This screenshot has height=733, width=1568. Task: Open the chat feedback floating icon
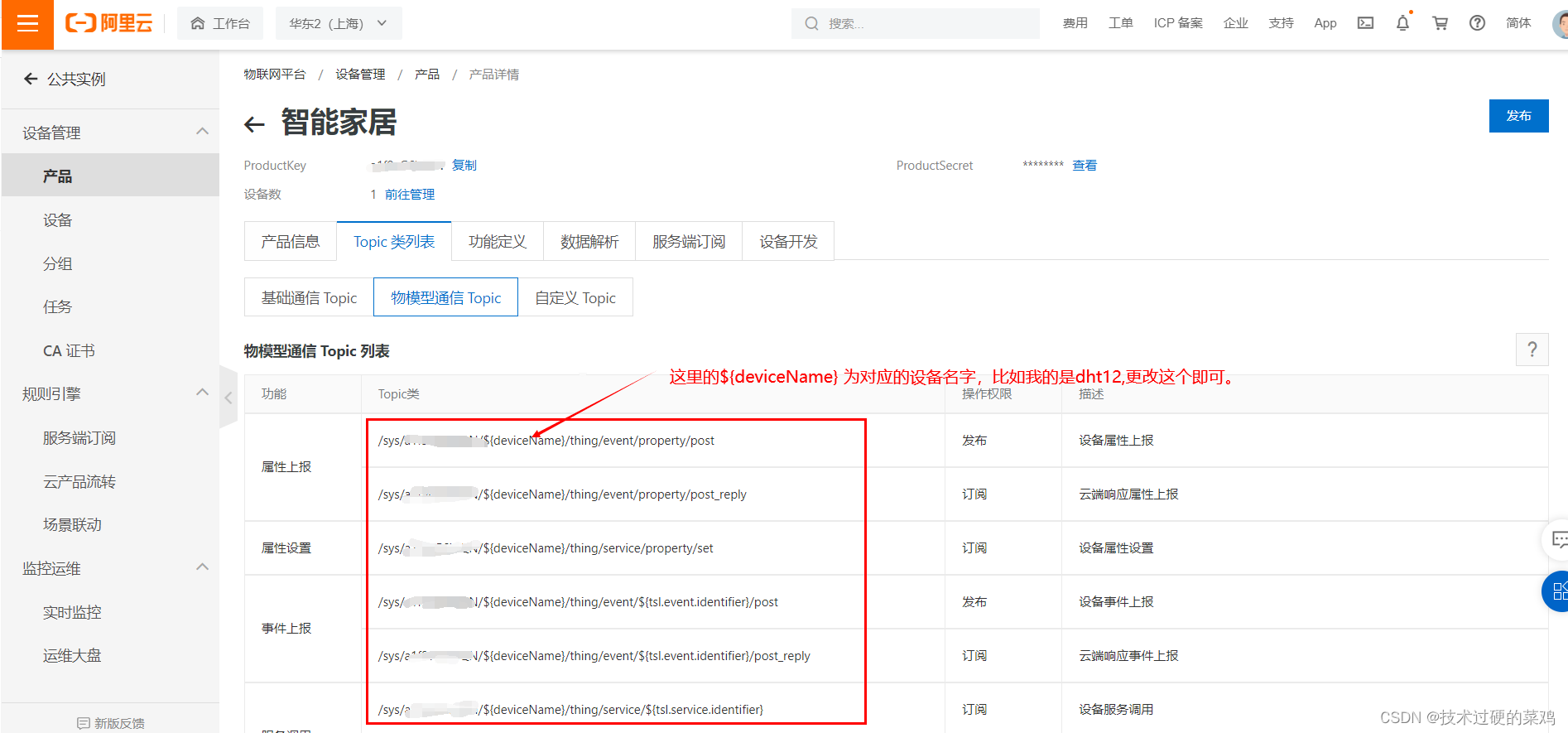coord(1557,540)
